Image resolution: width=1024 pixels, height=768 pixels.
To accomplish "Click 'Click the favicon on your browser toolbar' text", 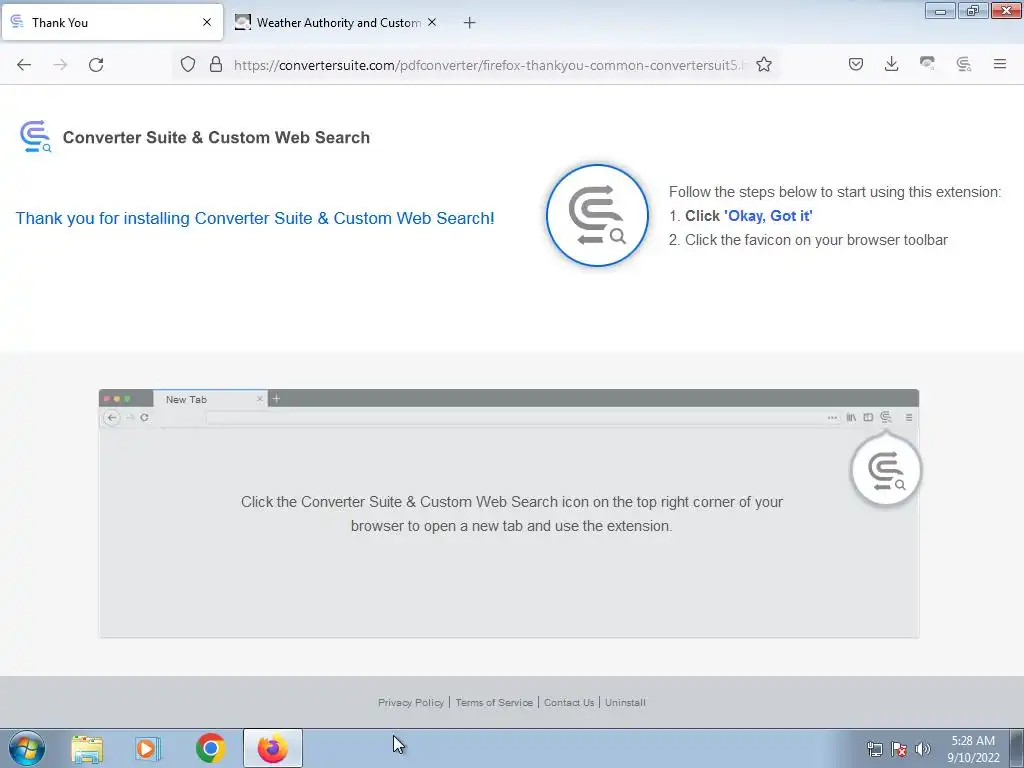I will [x=816, y=240].
